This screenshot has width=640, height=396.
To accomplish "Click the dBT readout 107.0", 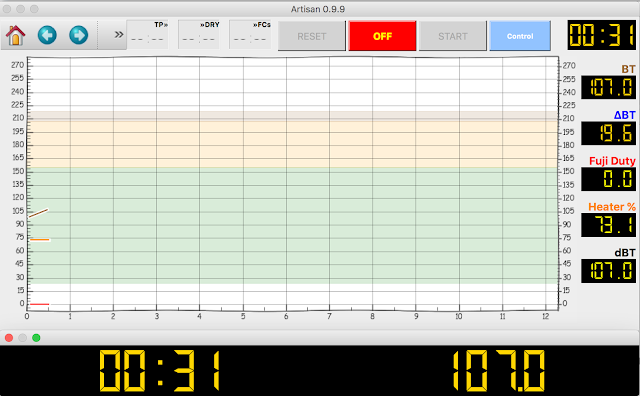I will [x=609, y=271].
